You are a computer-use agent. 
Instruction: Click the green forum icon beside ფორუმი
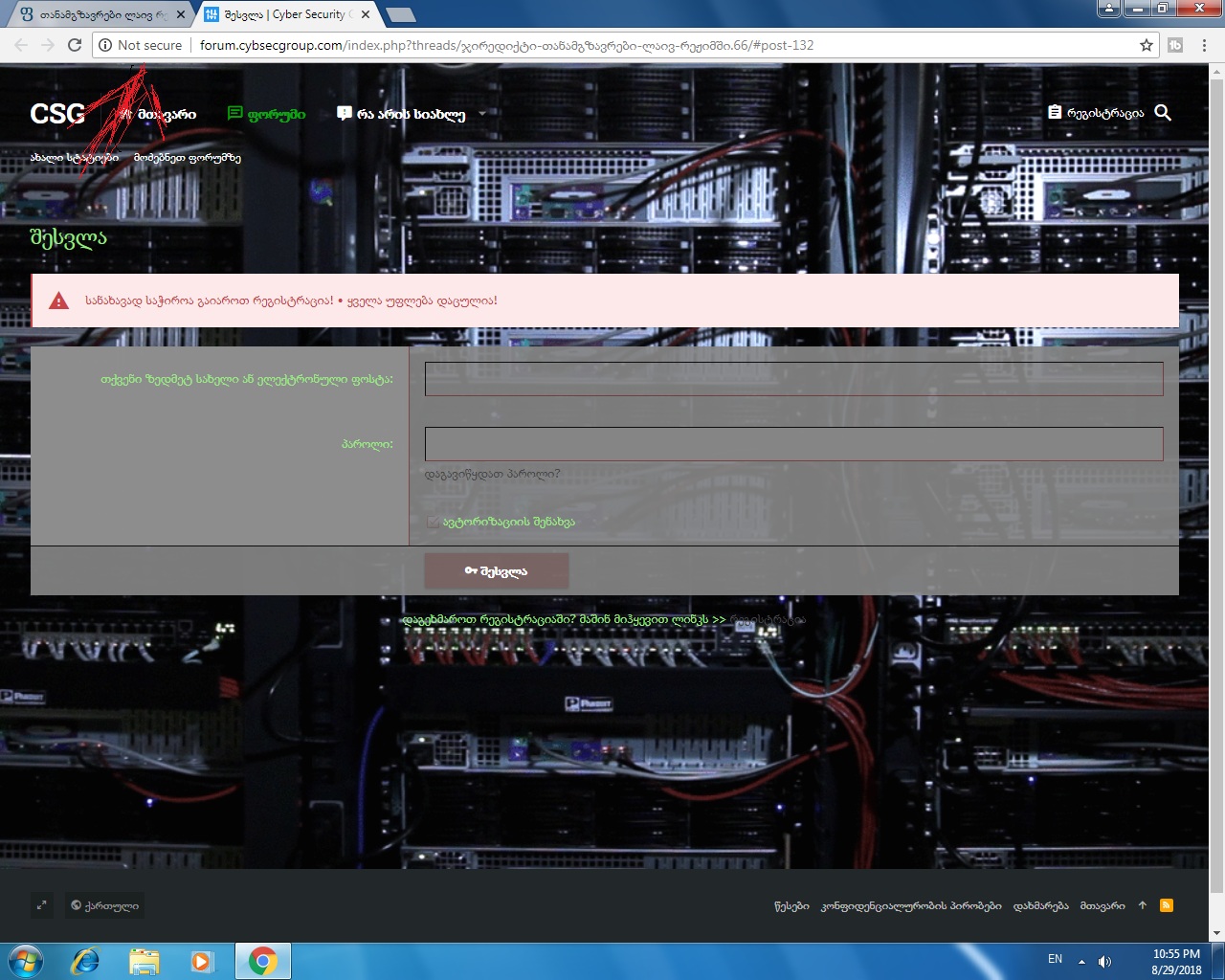tap(234, 114)
